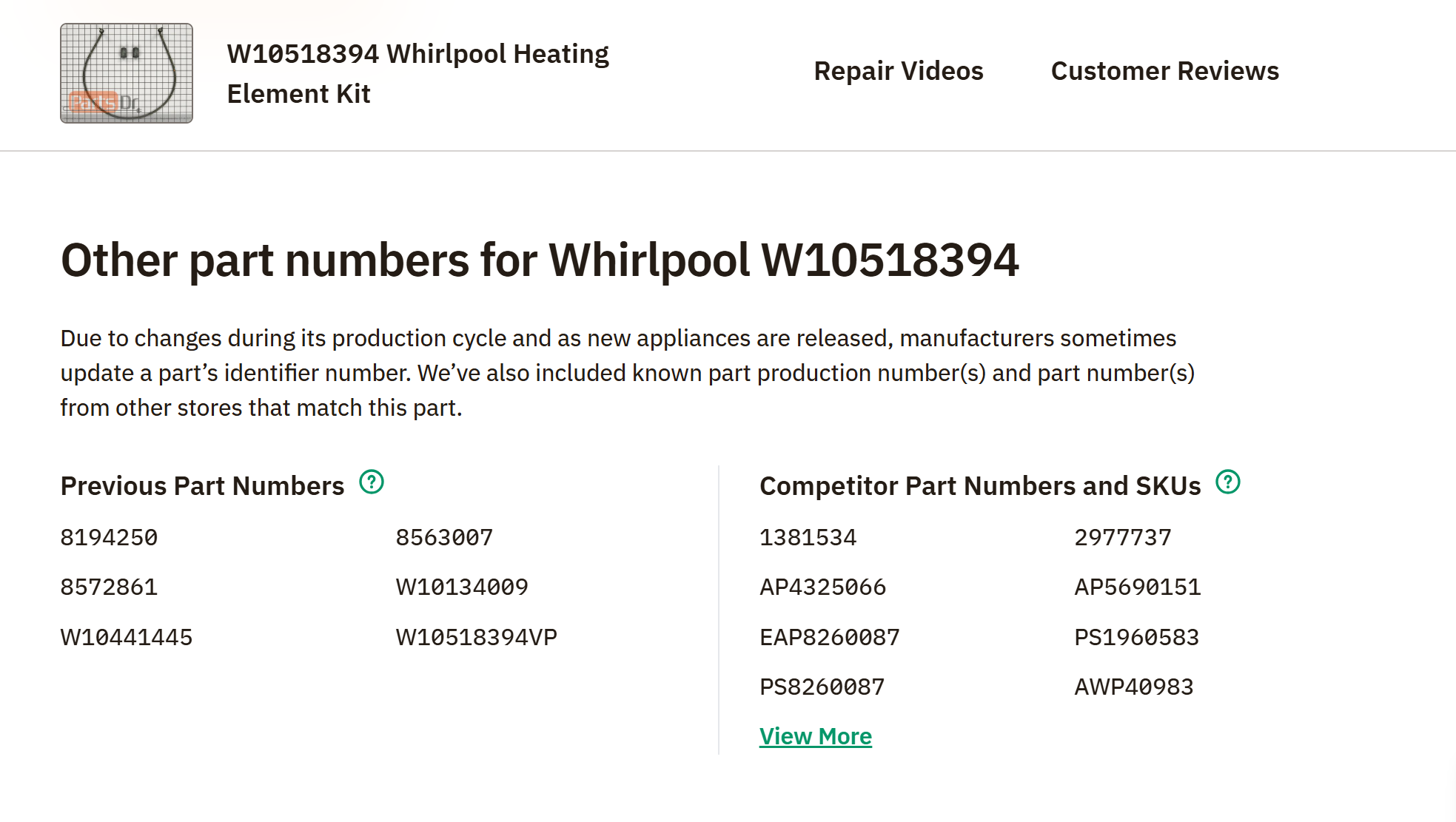Image resolution: width=1456 pixels, height=822 pixels.
Task: Go to the Repair Videos section
Action: 899,71
